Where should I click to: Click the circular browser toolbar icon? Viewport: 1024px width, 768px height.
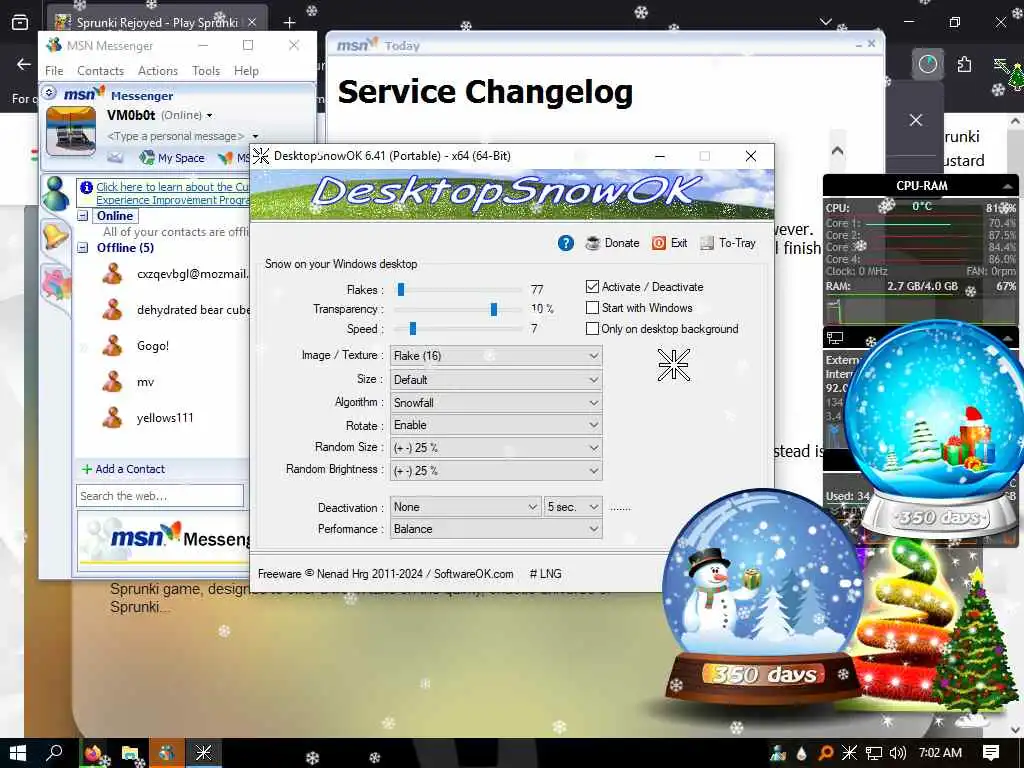(x=927, y=64)
